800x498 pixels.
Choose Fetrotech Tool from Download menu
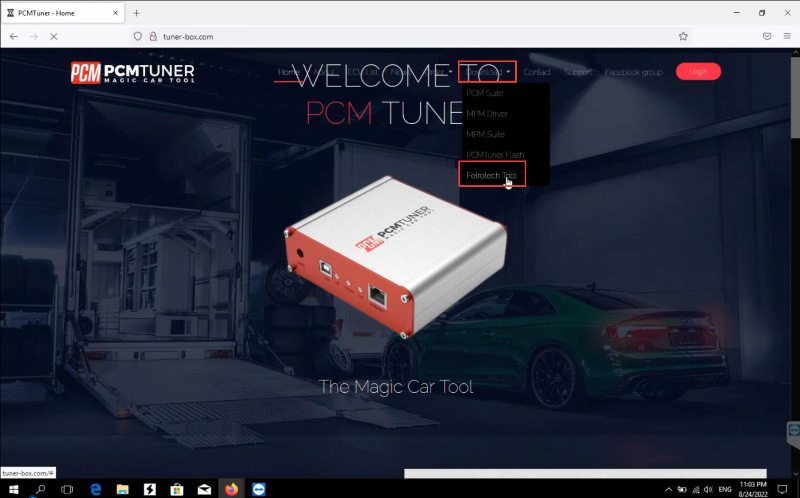point(492,175)
